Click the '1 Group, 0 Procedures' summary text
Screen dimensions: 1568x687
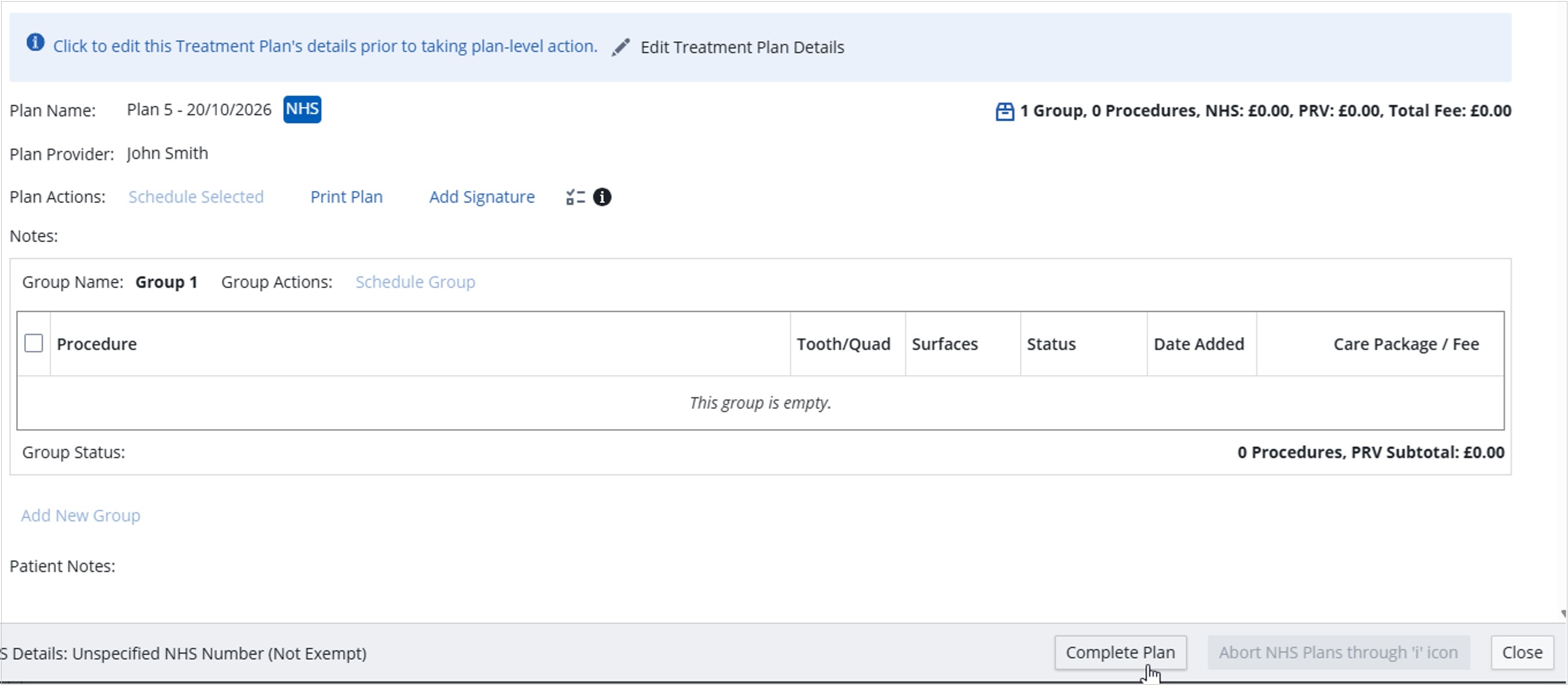click(1266, 111)
